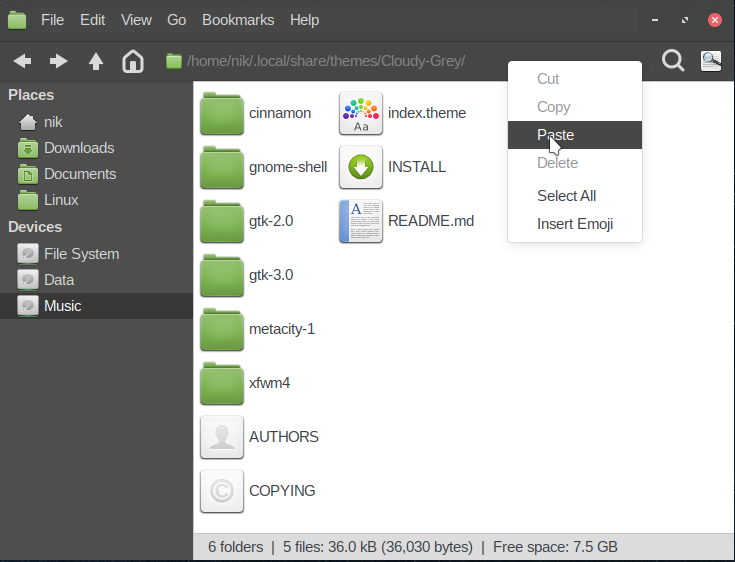The width and height of the screenshot is (735, 562).
Task: Click the zoom view toggle button
Action: click(x=711, y=62)
